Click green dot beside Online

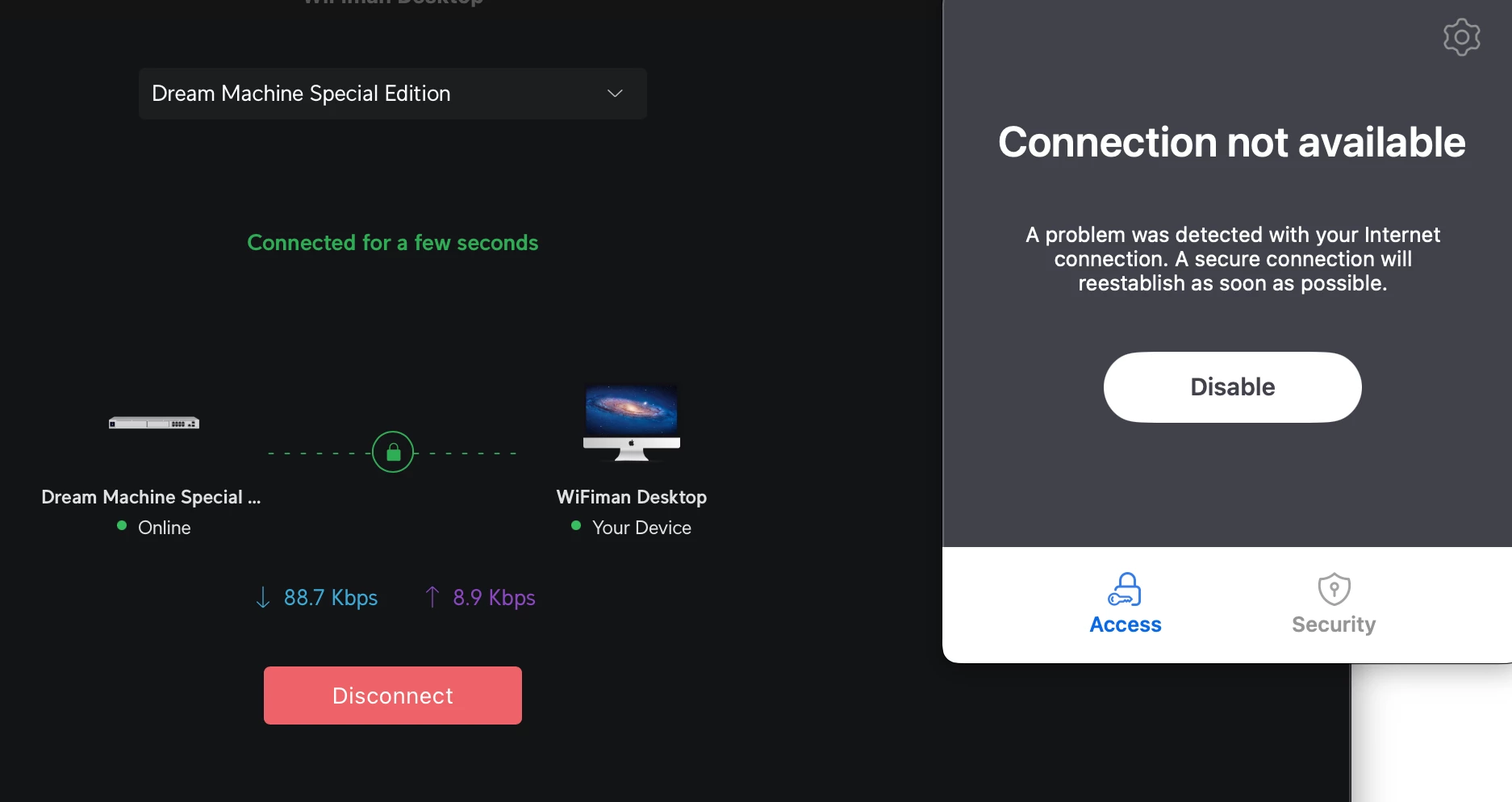click(x=122, y=525)
